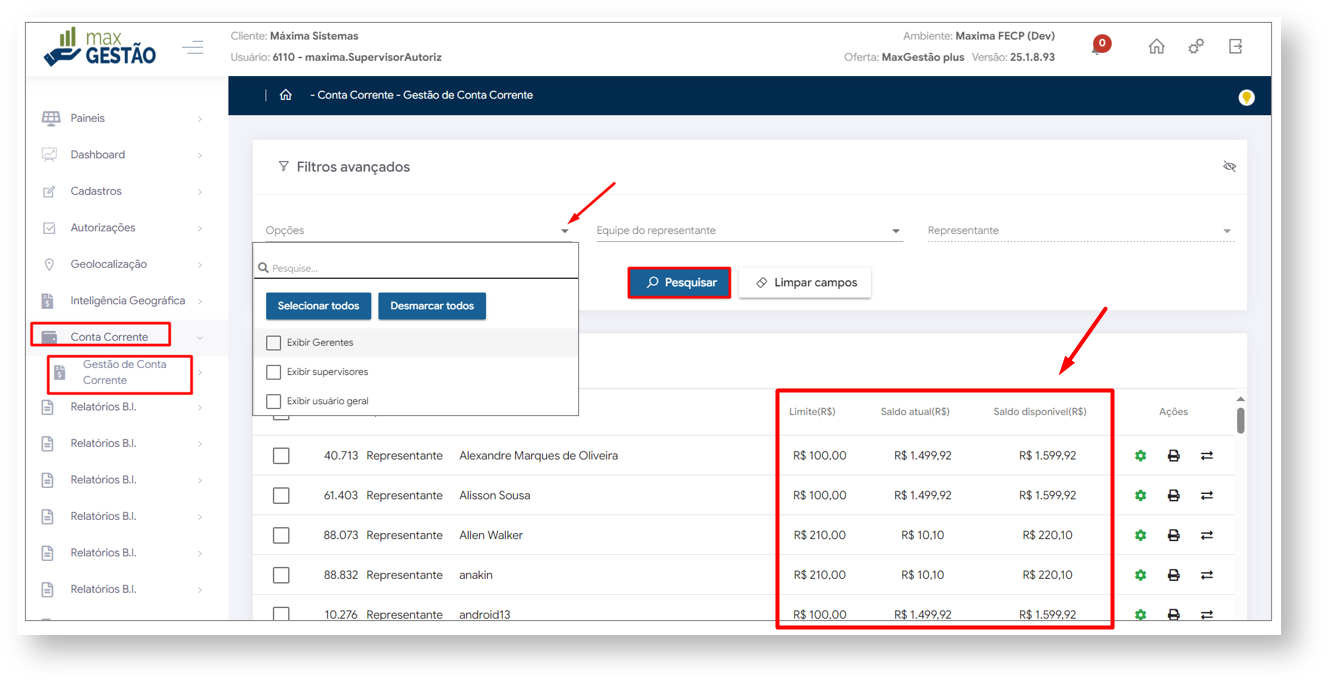This screenshot has height=683, width=1329.
Task: Open the Representante dropdown
Action: pyautogui.click(x=1079, y=231)
